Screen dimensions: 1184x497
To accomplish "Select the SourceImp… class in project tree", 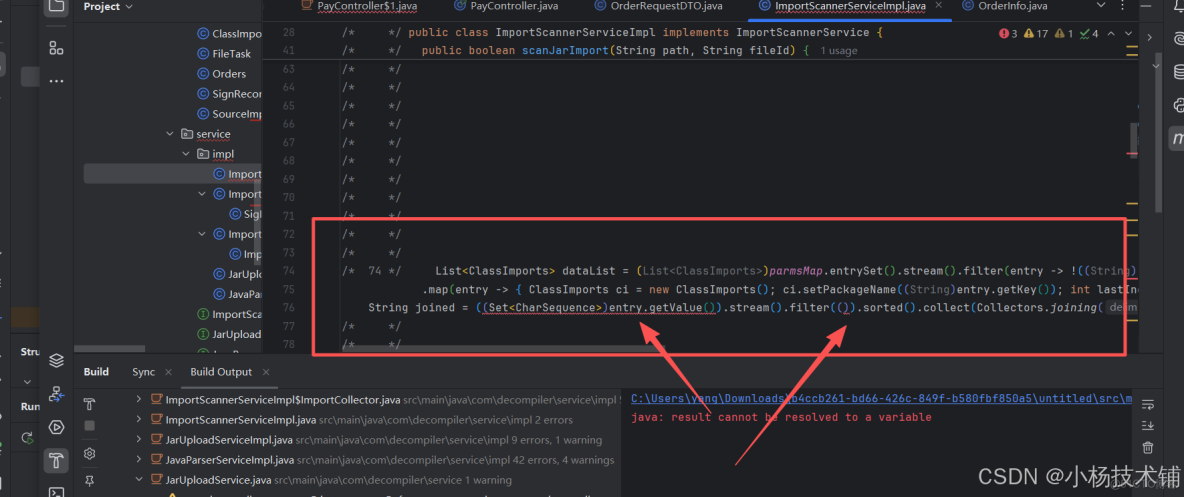I will [x=229, y=114].
